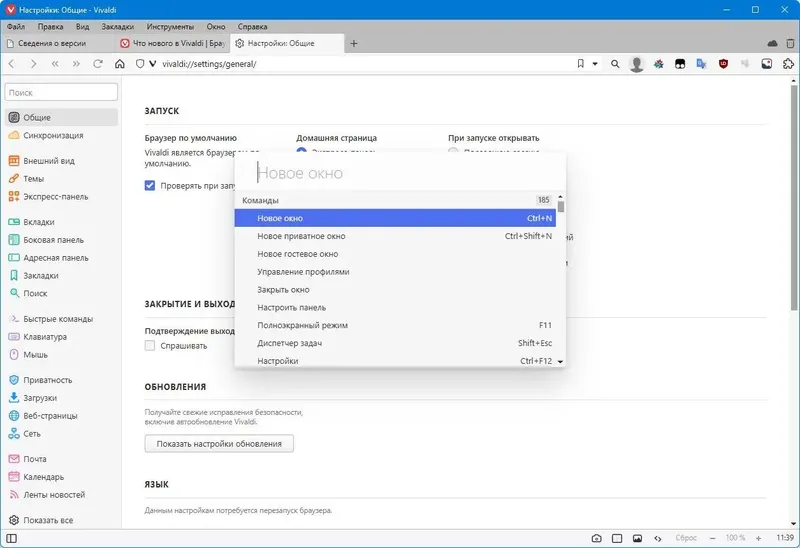The width and height of the screenshot is (800, 548).
Task: Click settings page vertical scrollbar thumb
Action: pos(794,196)
